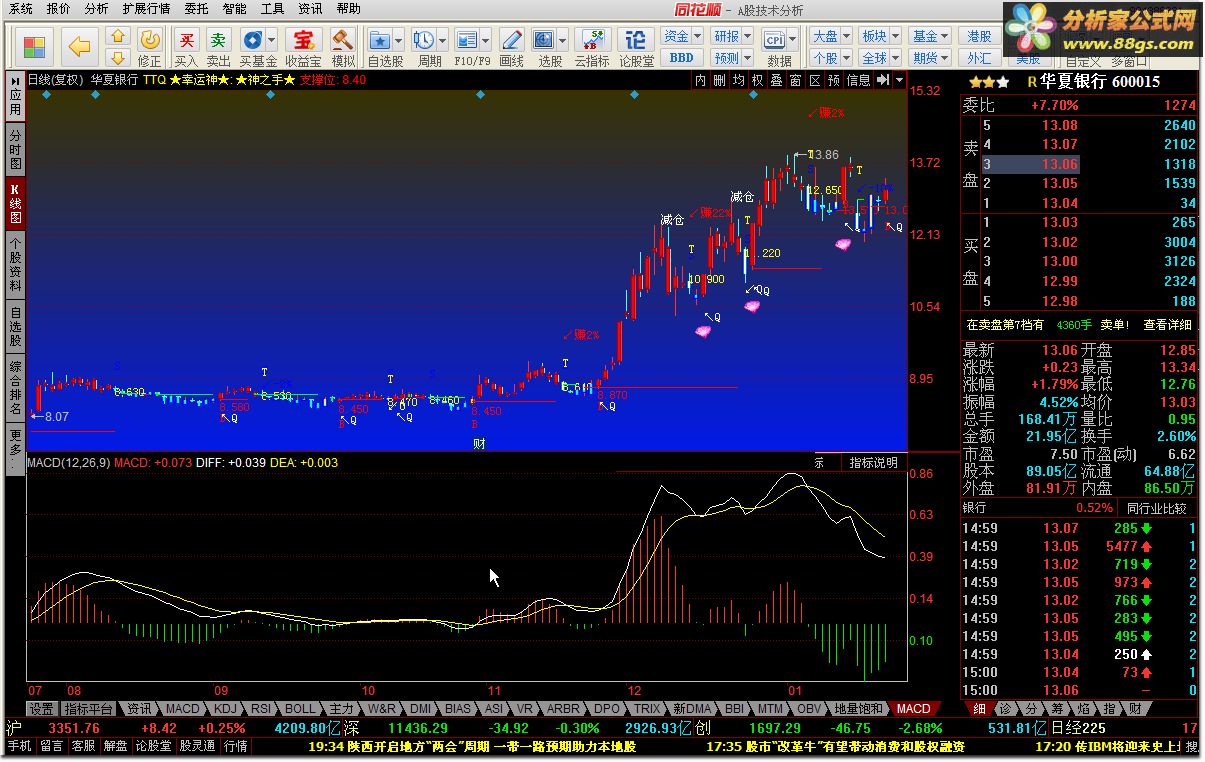The image size is (1205, 762).
Task: Click the chart collapse arrow next to 信息
Action: 883,80
